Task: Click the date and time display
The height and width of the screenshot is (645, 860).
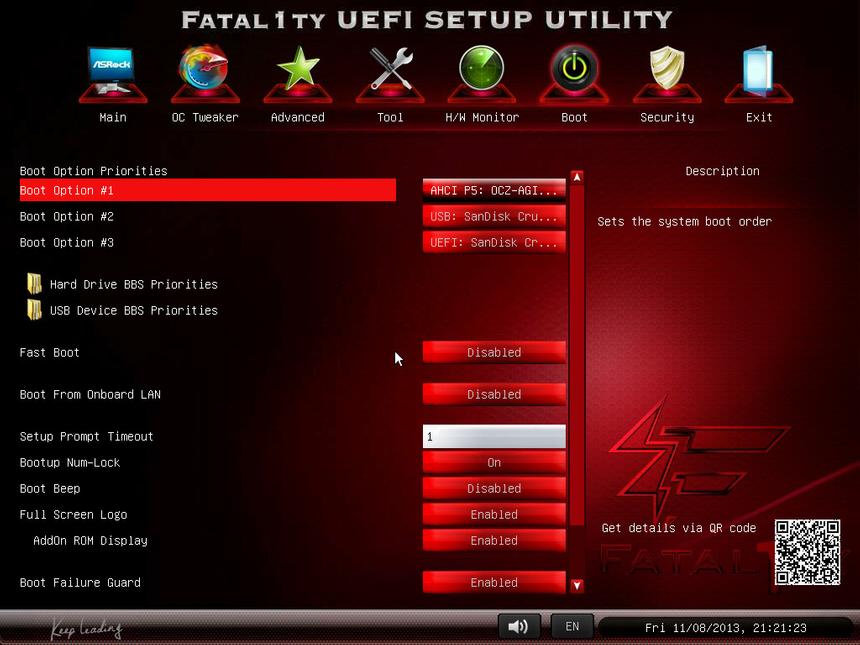Action: (726, 627)
